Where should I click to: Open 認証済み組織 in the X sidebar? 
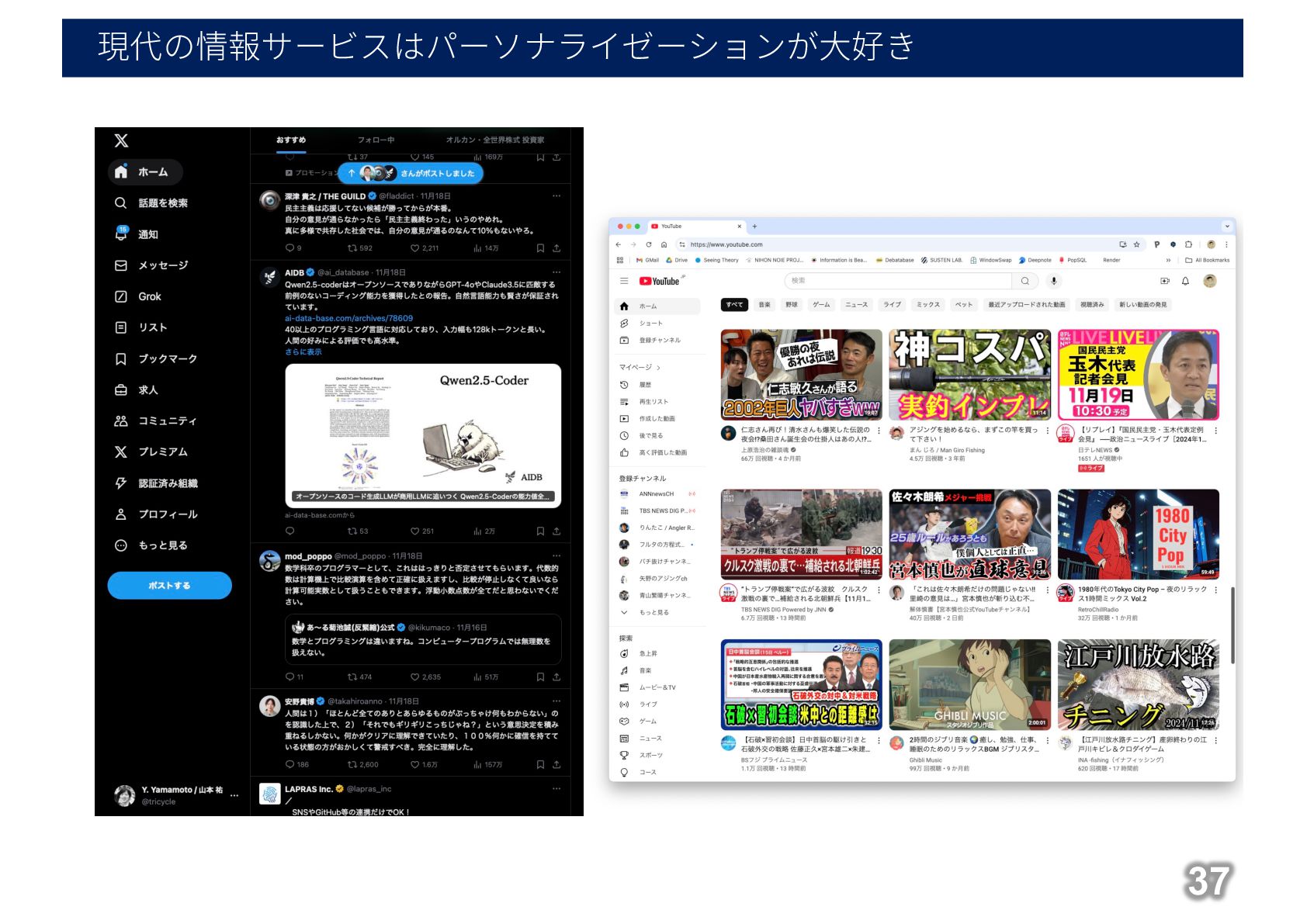pyautogui.click(x=156, y=483)
